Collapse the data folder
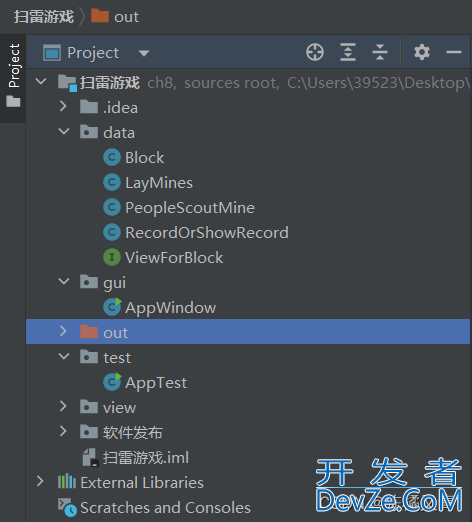Screen dimensions: 472x522 click(x=64, y=131)
